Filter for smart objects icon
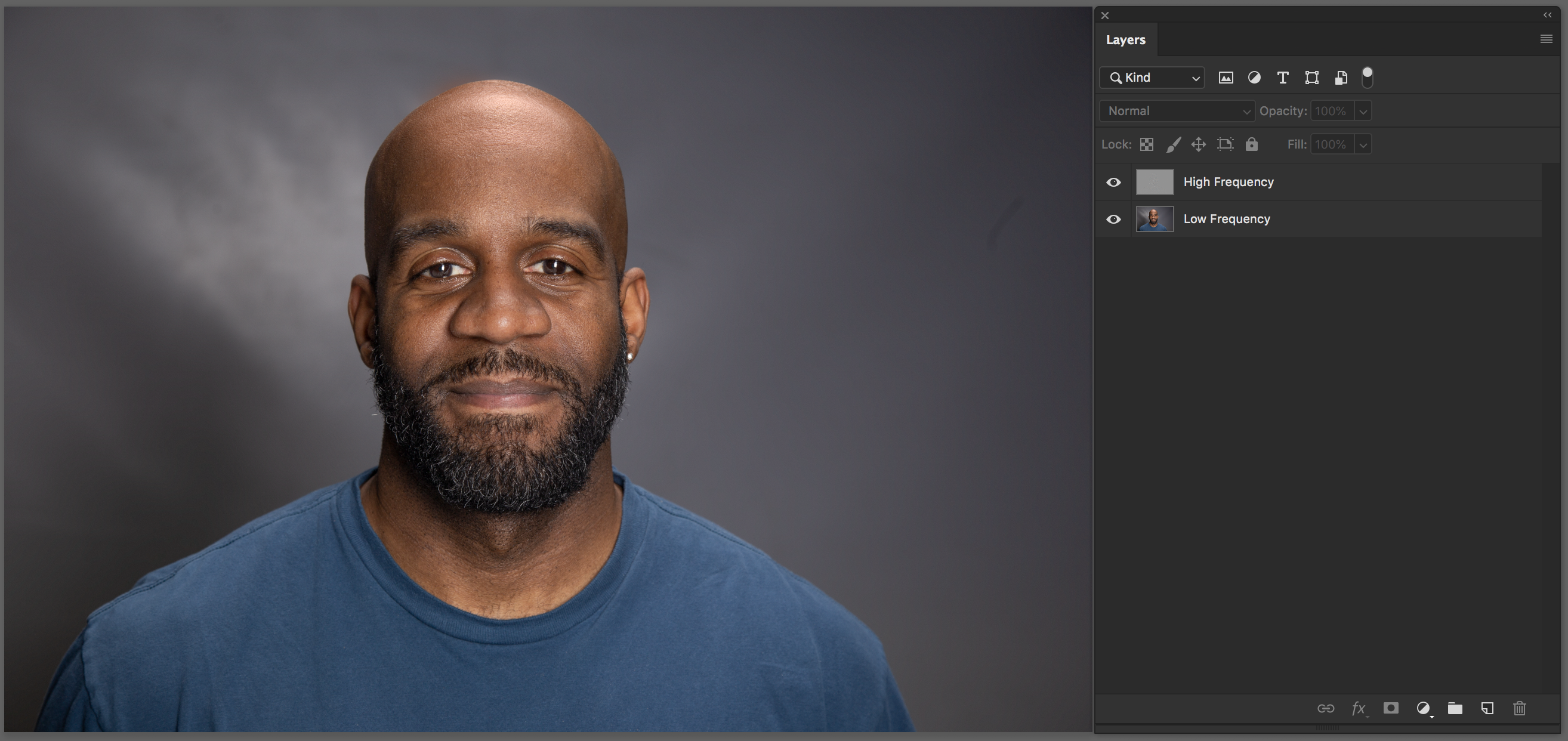The height and width of the screenshot is (741, 1568). pyautogui.click(x=1340, y=78)
